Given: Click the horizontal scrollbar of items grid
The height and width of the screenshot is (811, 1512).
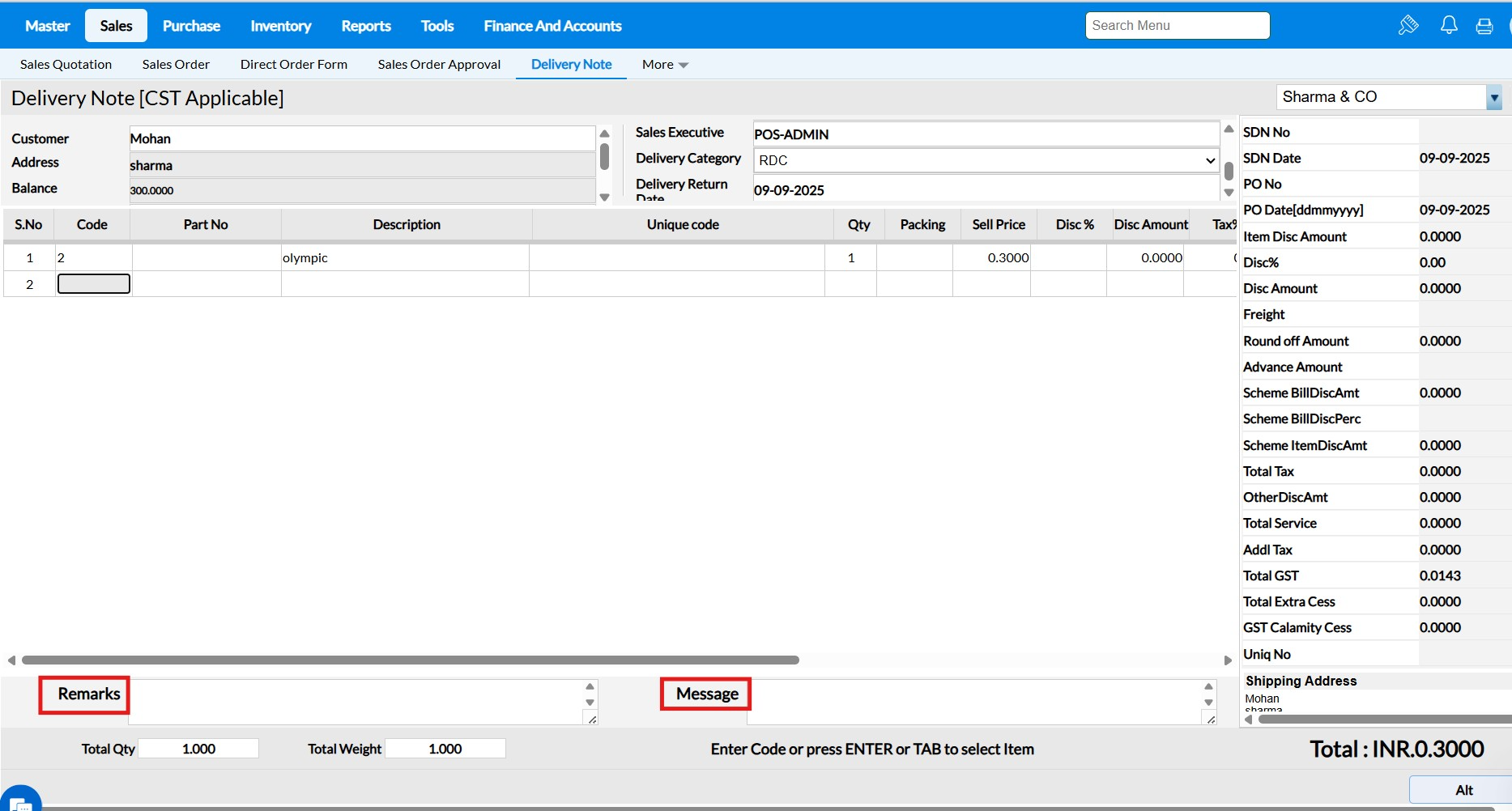Looking at the screenshot, I should click(411, 660).
